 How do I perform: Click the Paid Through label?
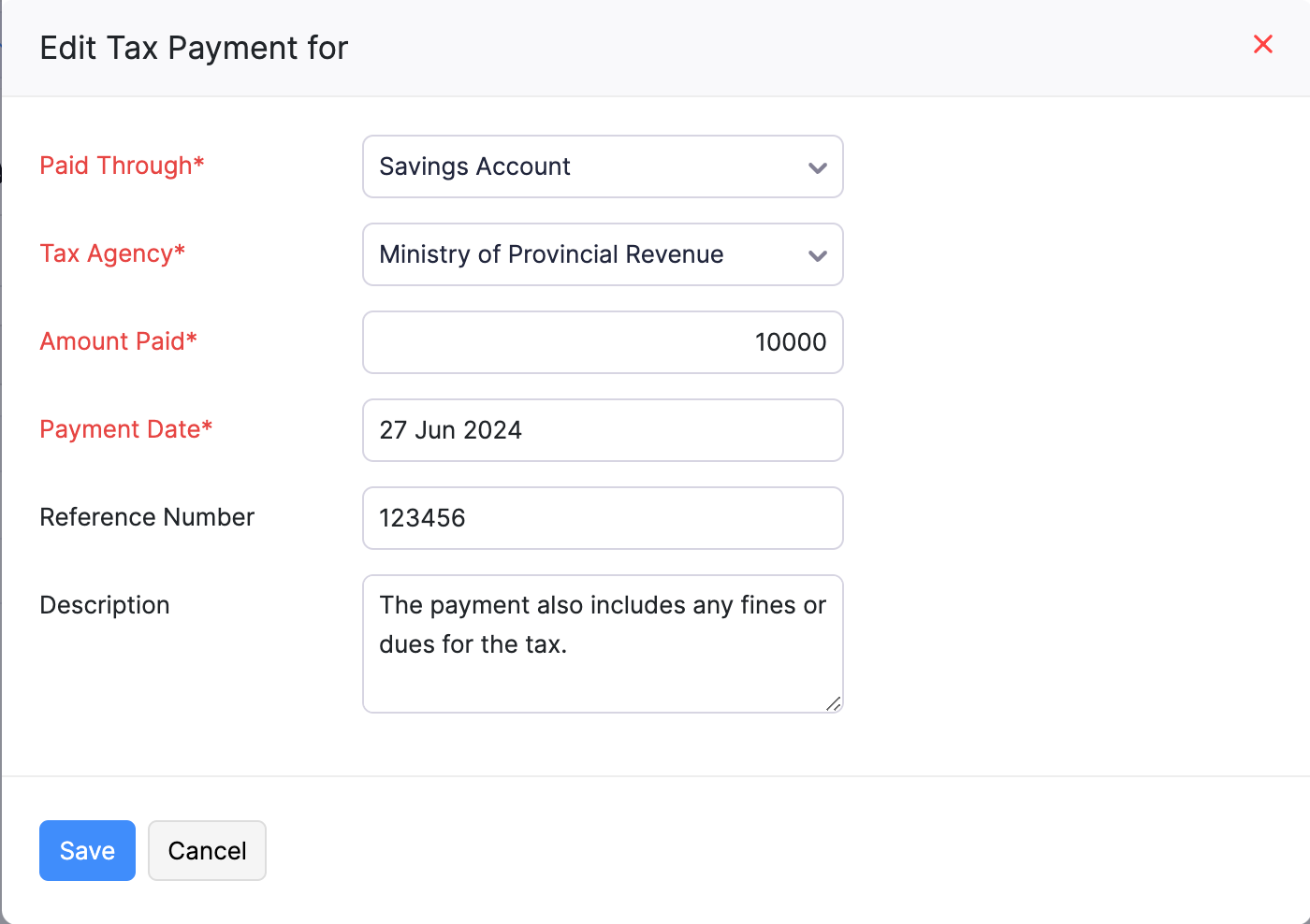point(122,166)
